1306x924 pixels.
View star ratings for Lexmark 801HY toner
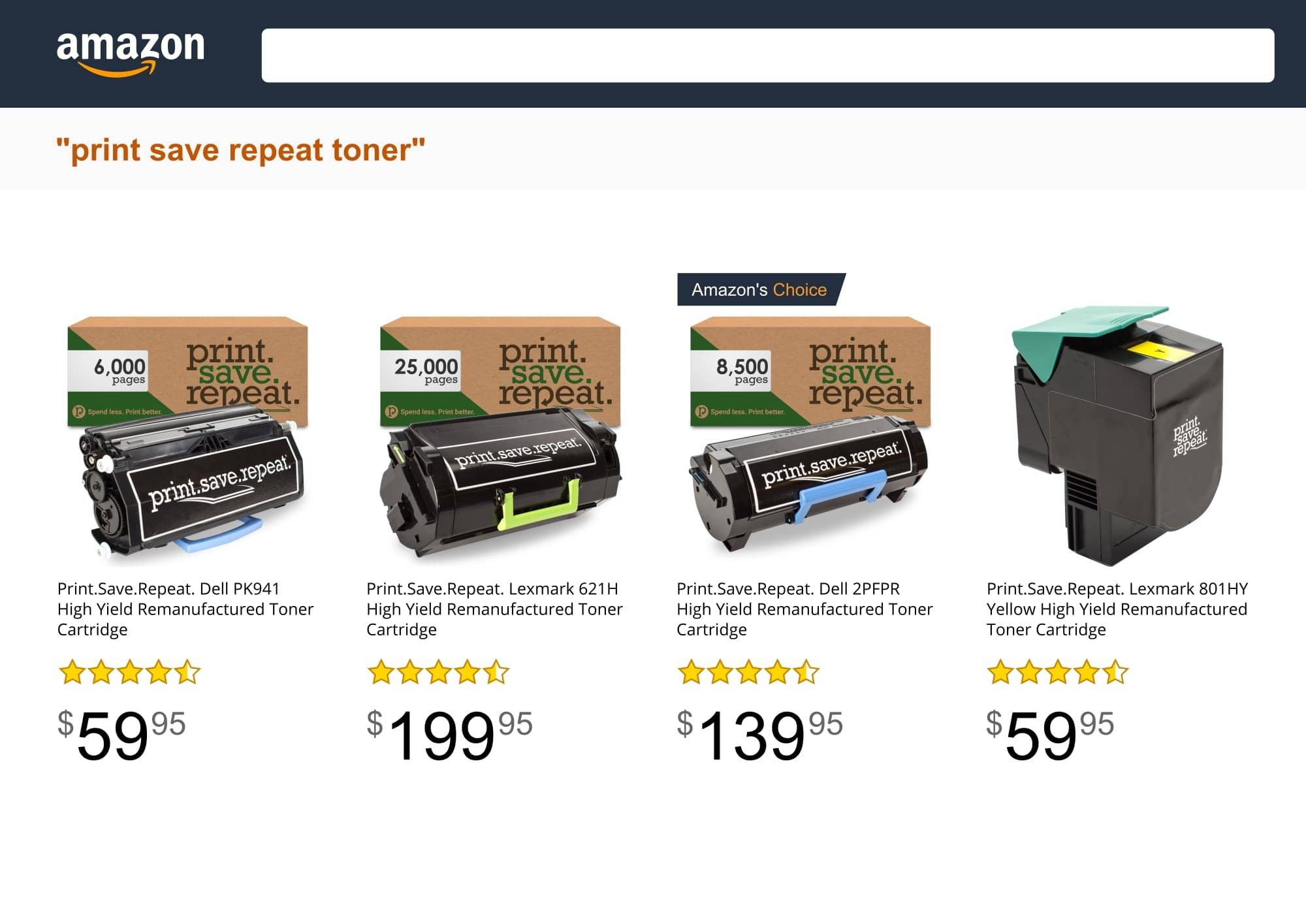pyautogui.click(x=1058, y=672)
